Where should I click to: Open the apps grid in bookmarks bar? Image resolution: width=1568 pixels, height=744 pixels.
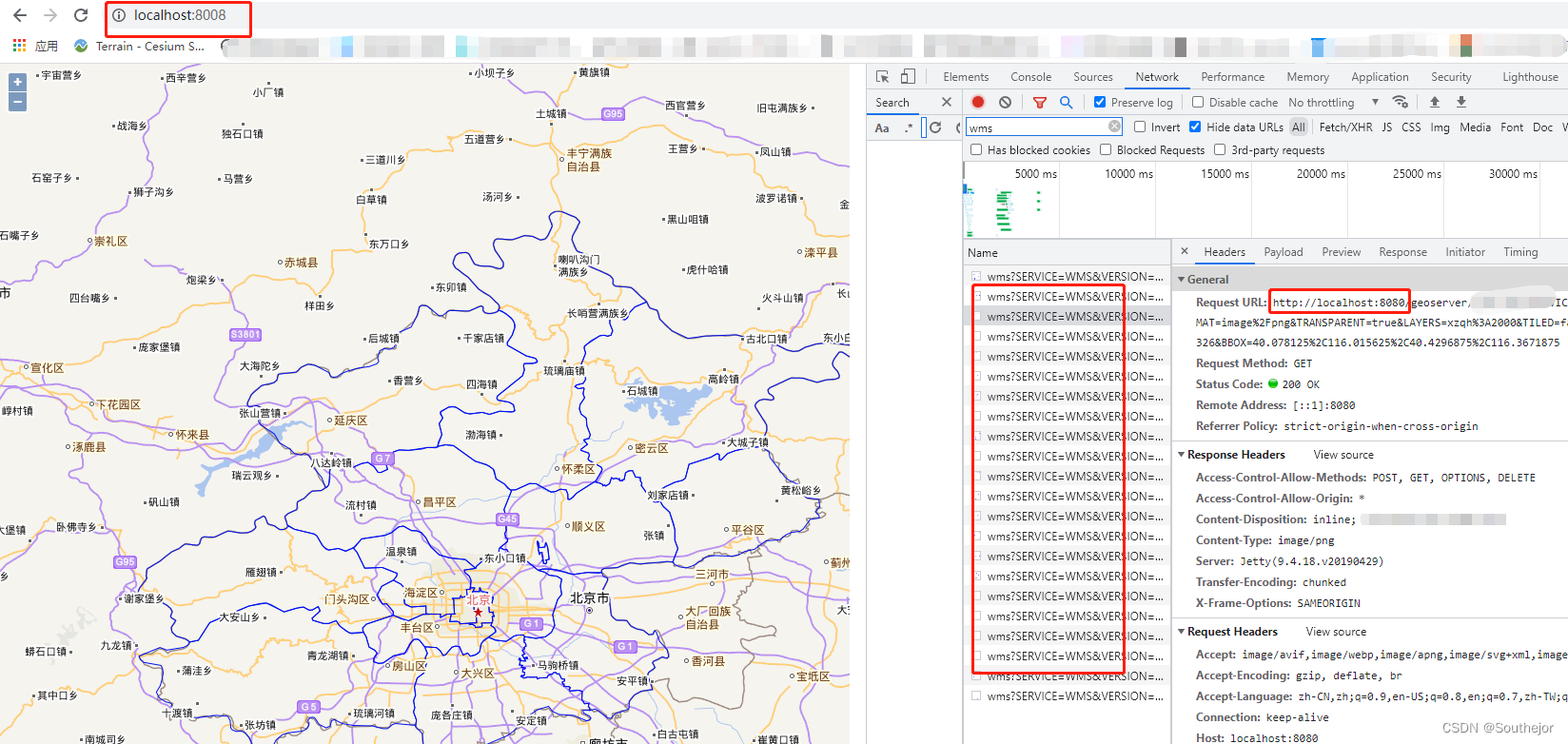(19, 45)
